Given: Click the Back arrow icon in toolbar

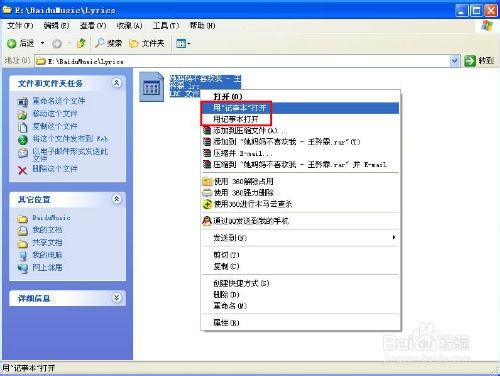Looking at the screenshot, I should (x=12, y=43).
